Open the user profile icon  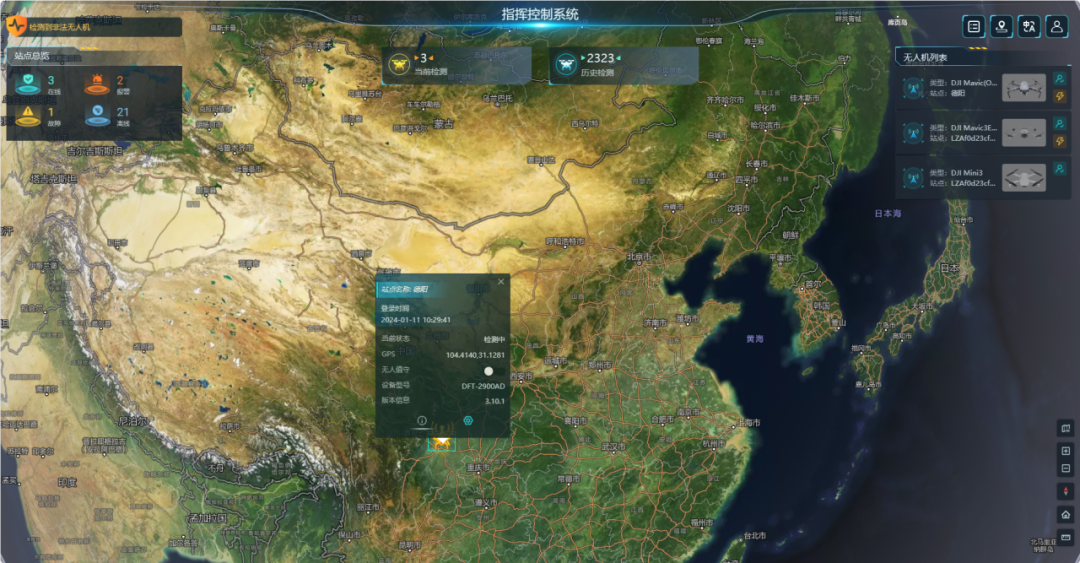(1056, 27)
